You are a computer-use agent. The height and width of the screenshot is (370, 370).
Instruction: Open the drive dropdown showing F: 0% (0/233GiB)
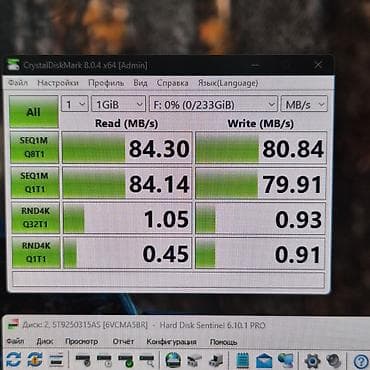213,105
